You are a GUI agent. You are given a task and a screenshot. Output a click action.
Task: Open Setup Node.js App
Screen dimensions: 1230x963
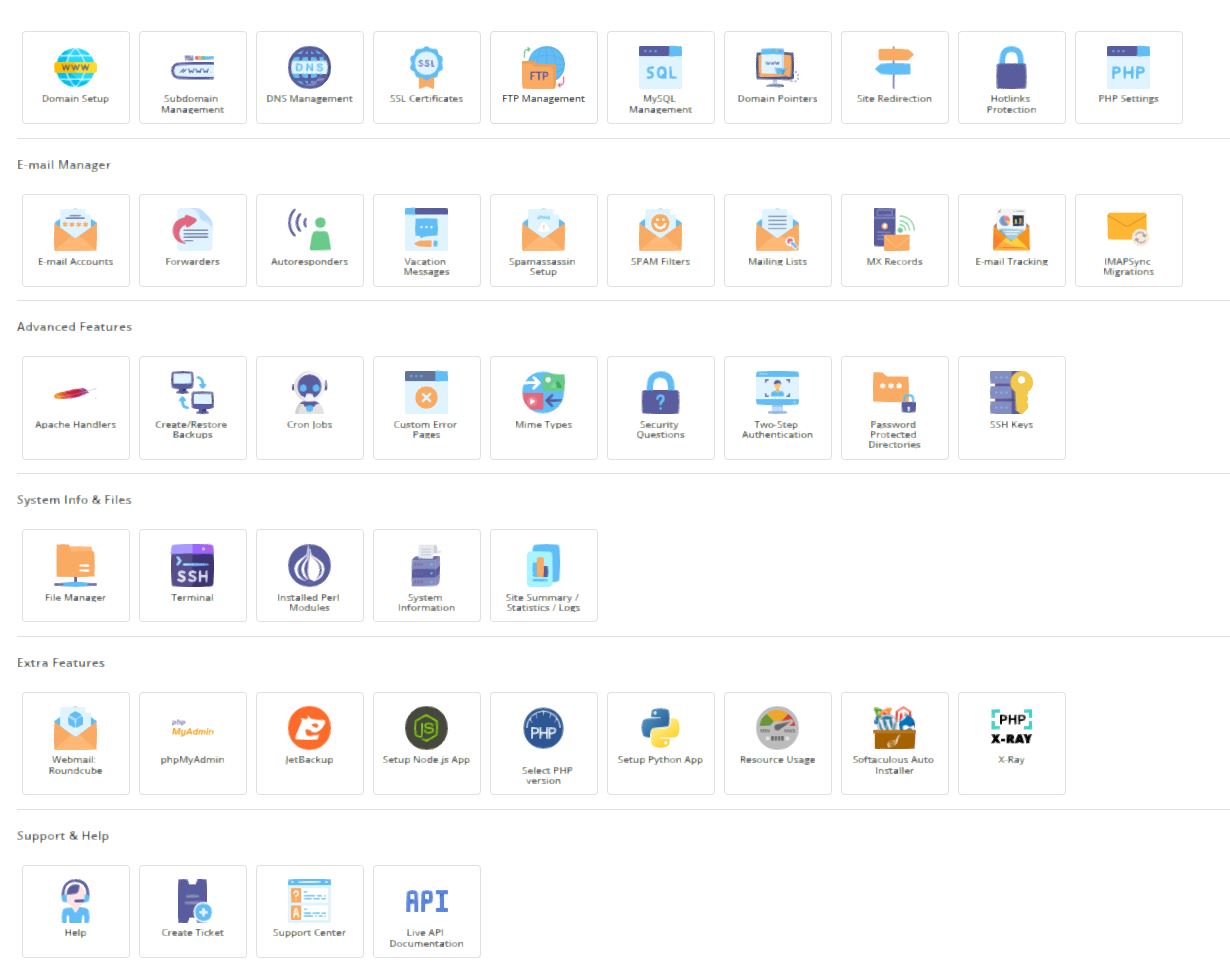point(427,743)
